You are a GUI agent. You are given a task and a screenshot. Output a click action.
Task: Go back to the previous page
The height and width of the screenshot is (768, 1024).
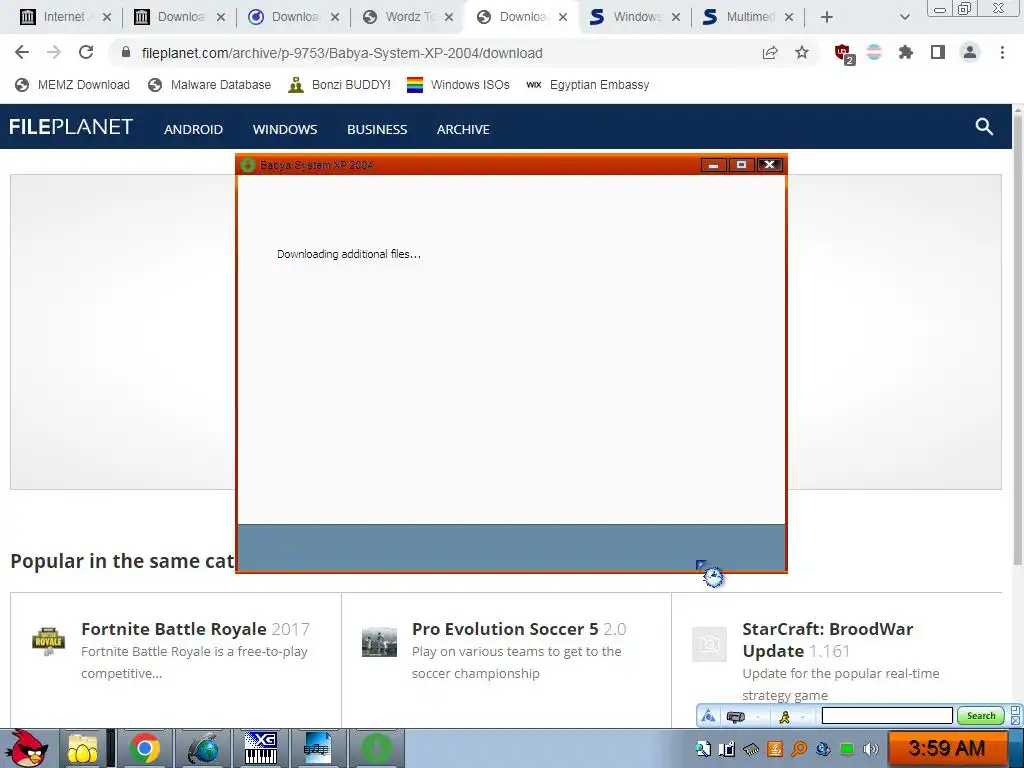point(22,52)
